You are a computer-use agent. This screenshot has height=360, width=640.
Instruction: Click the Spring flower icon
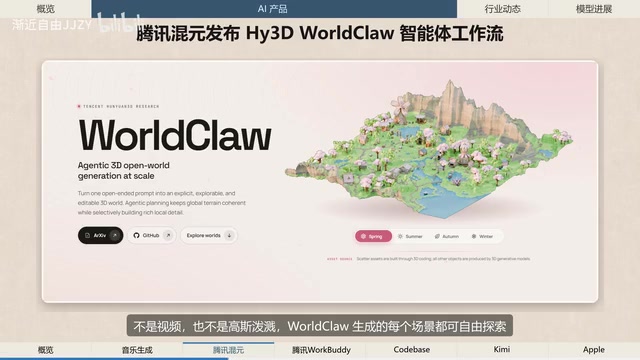click(x=363, y=236)
